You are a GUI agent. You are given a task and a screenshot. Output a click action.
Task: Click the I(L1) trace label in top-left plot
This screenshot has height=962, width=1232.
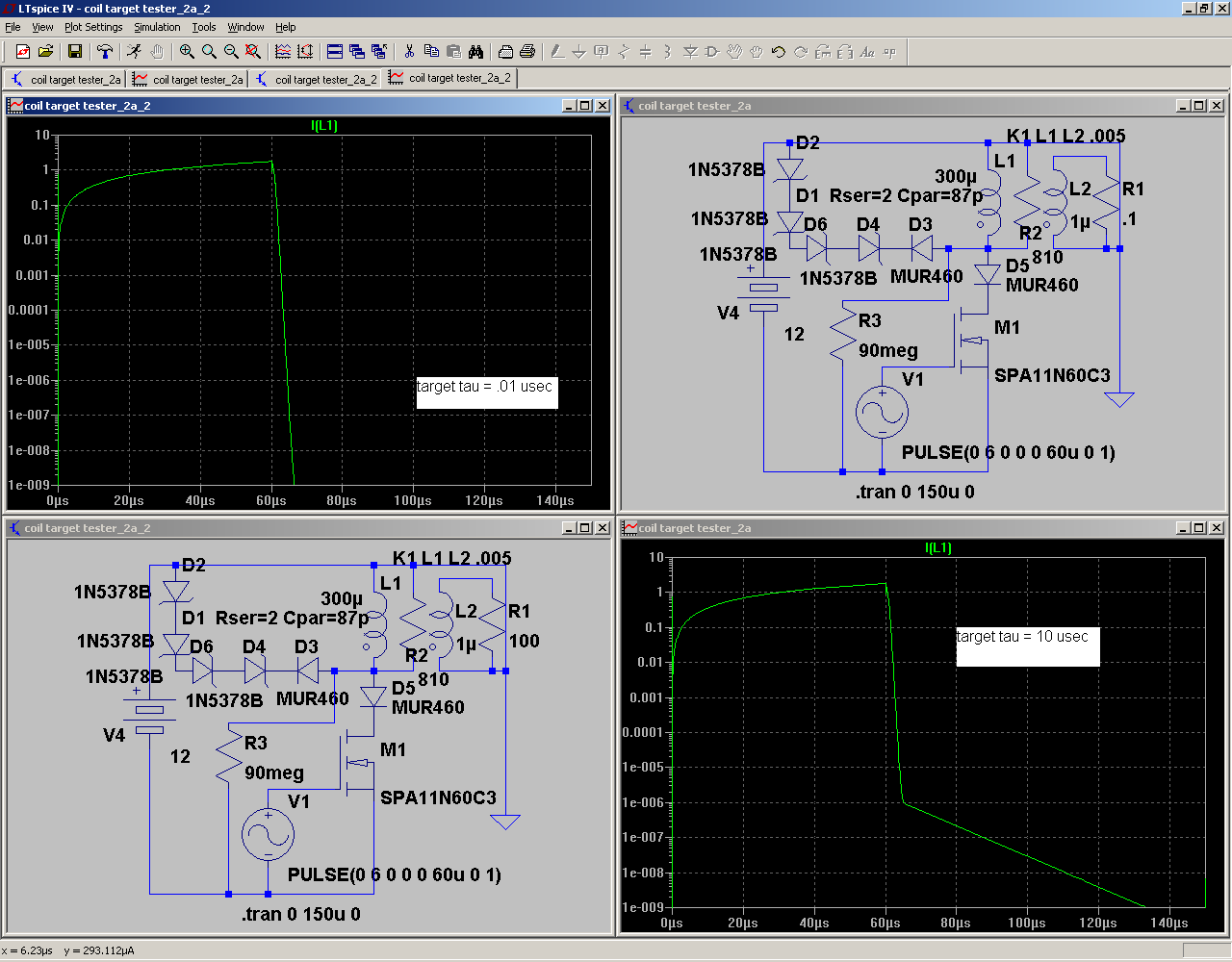[x=324, y=126]
